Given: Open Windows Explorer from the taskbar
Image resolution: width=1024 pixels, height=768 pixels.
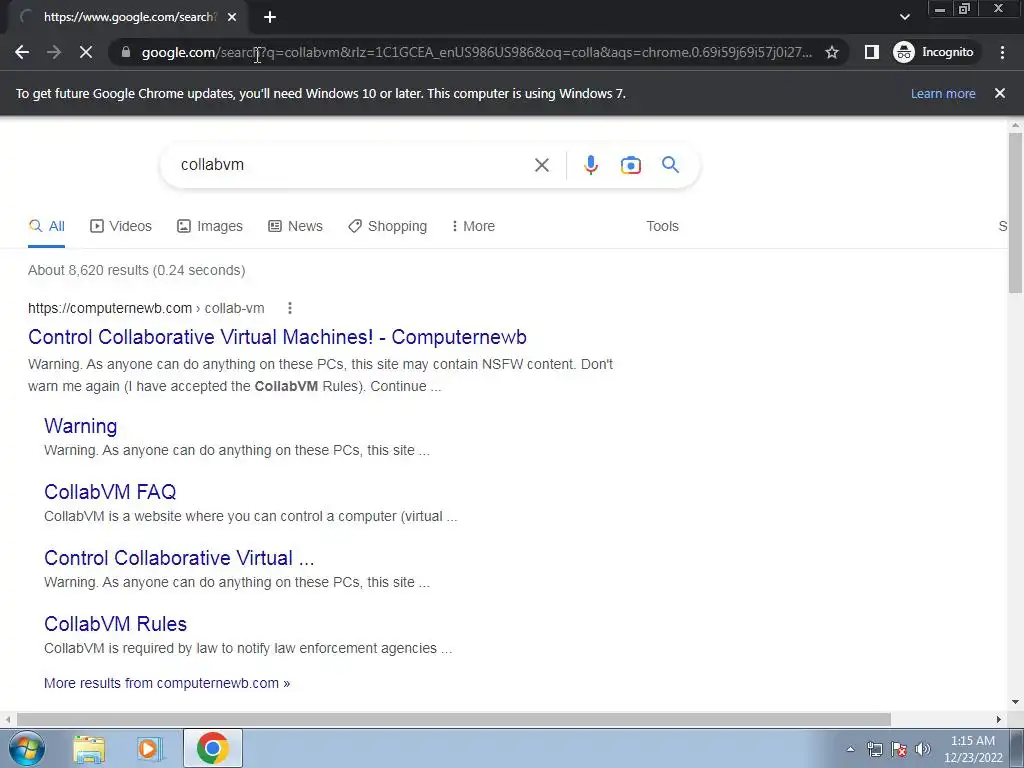Looking at the screenshot, I should coord(89,749).
